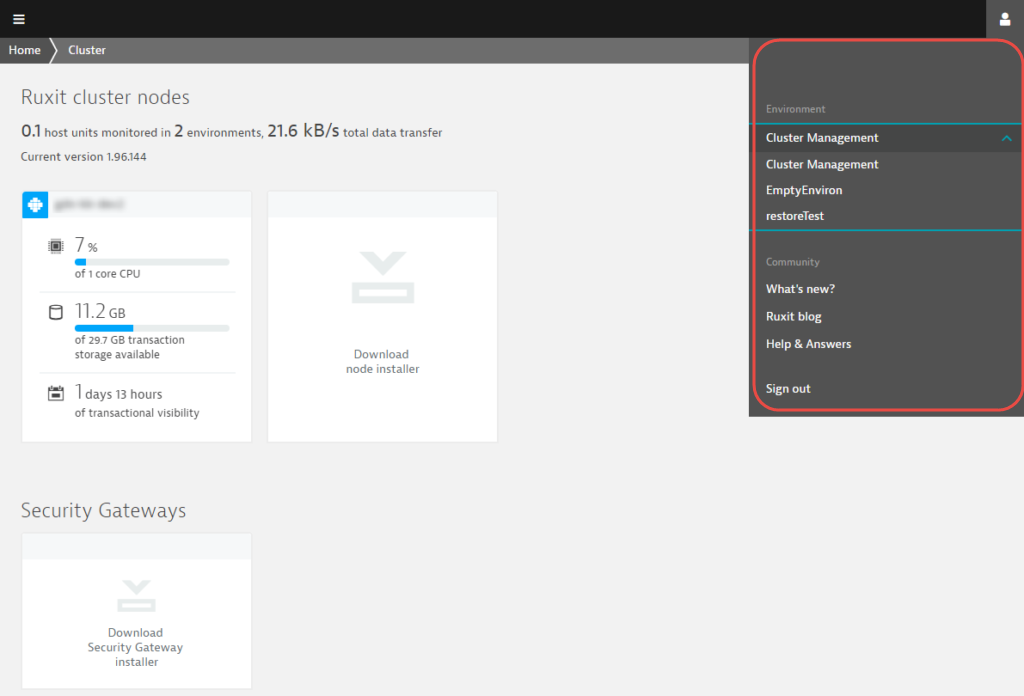
Task: Click the Community section label
Action: click(x=793, y=262)
